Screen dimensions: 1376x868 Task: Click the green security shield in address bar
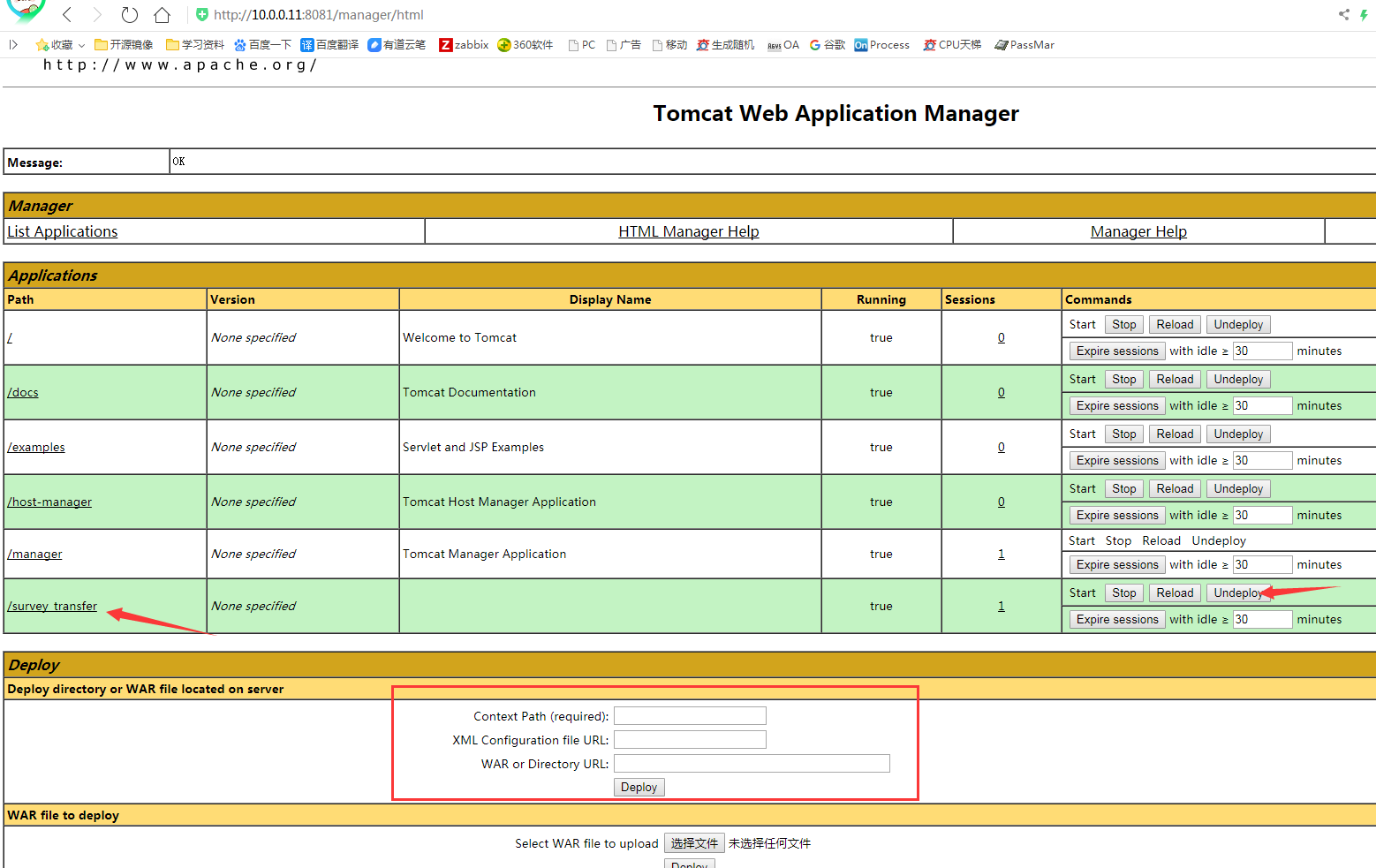(202, 14)
